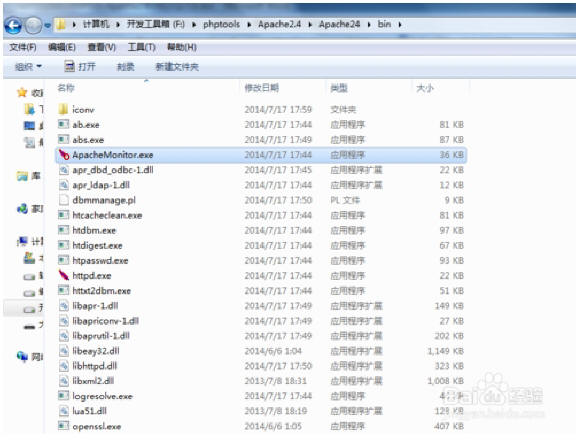This screenshot has height=447, width=576.
Task: Click 刻录 toolbar button
Action: (x=126, y=67)
